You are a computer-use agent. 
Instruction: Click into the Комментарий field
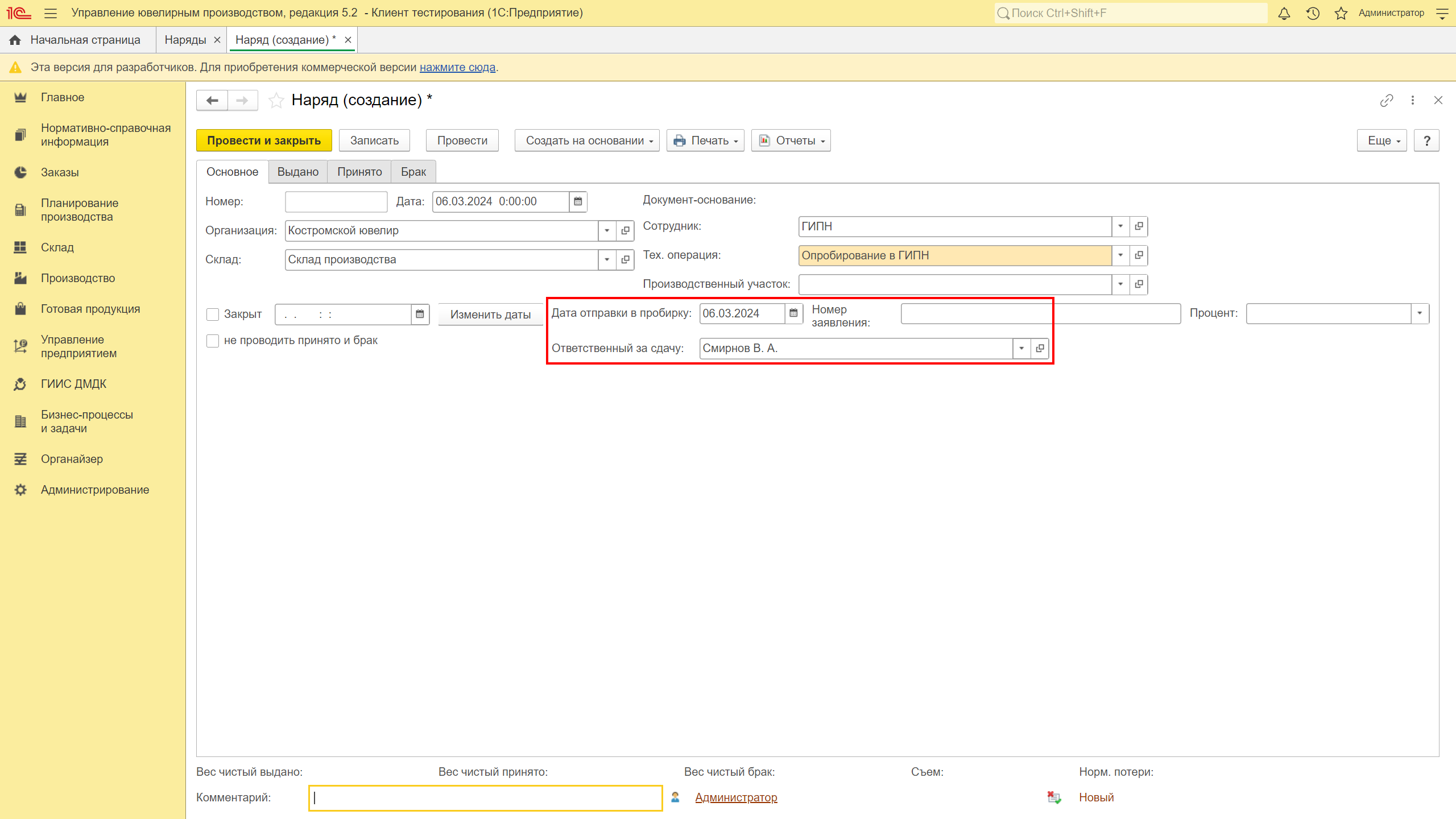(486, 797)
